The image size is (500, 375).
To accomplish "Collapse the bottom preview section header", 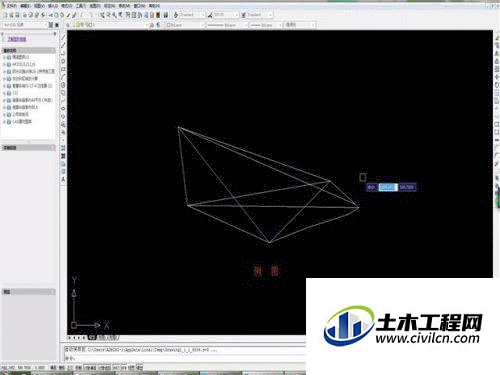I will [29, 292].
